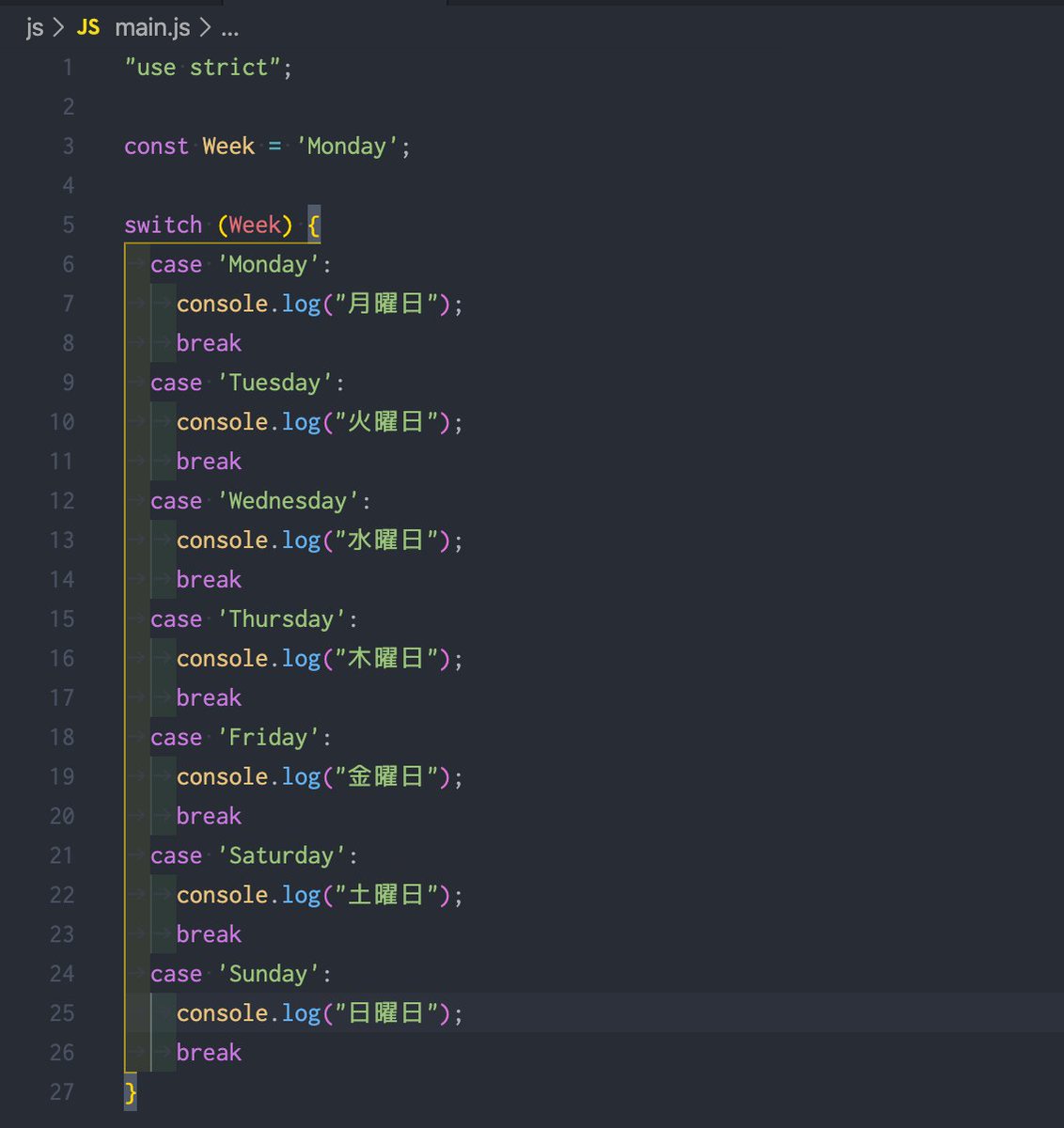Click the JS file icon in breadcrumb
The height and width of the screenshot is (1128, 1064).
[88, 27]
